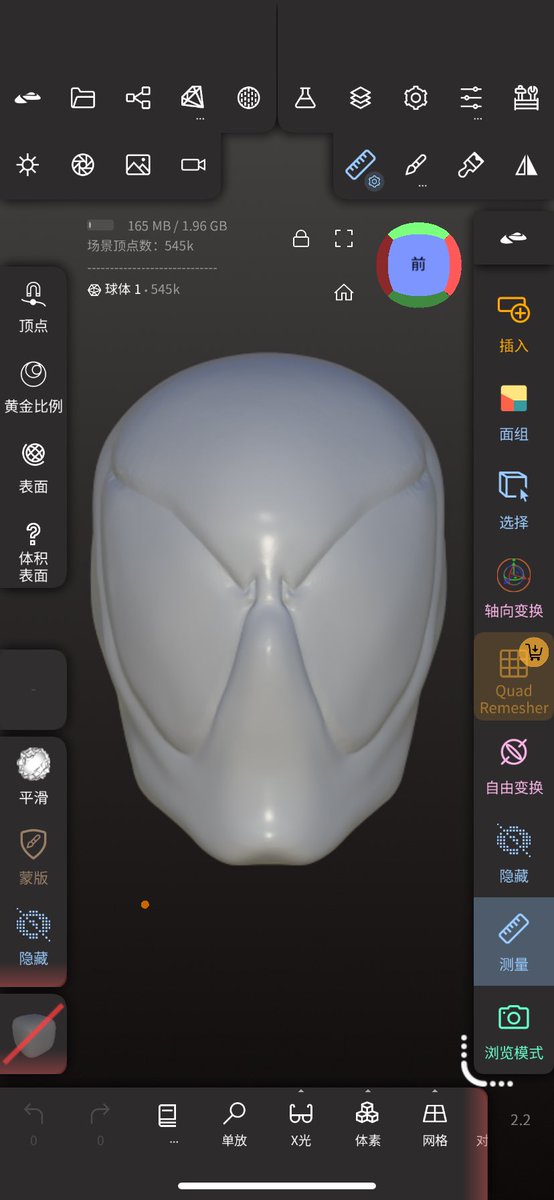Click the redo arrow
The image size is (554, 1200).
click(x=100, y=1113)
